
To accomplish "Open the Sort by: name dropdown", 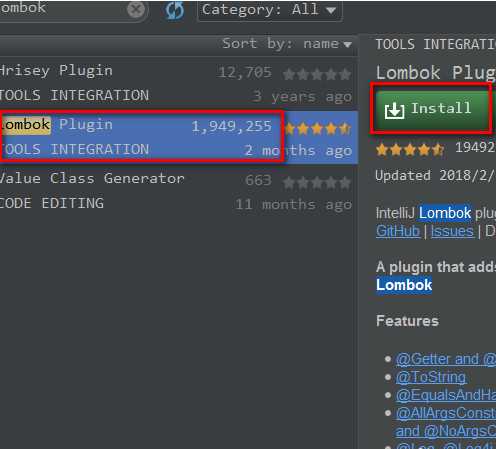I will 287,44.
